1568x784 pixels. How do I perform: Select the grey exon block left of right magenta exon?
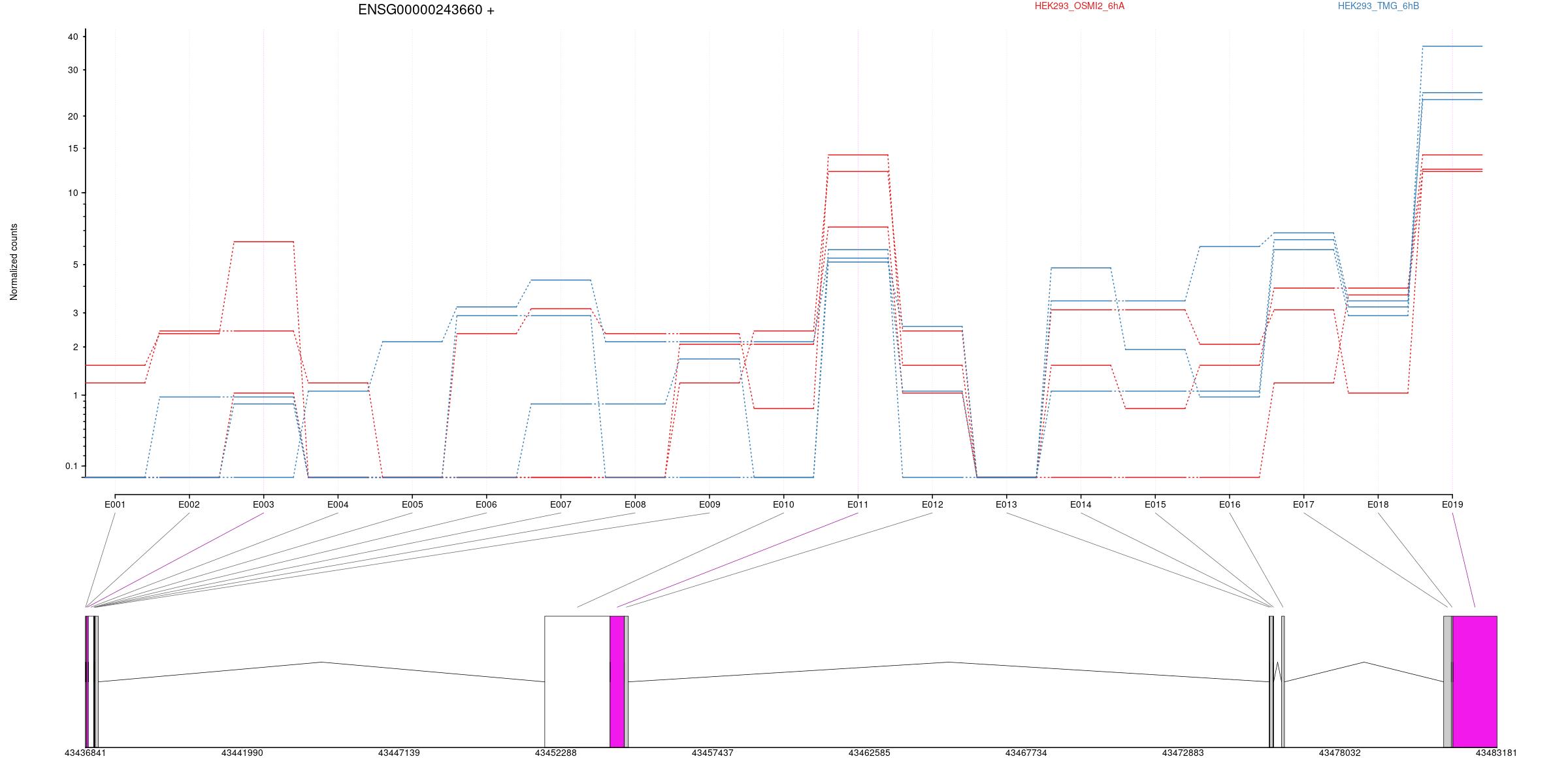click(1448, 681)
